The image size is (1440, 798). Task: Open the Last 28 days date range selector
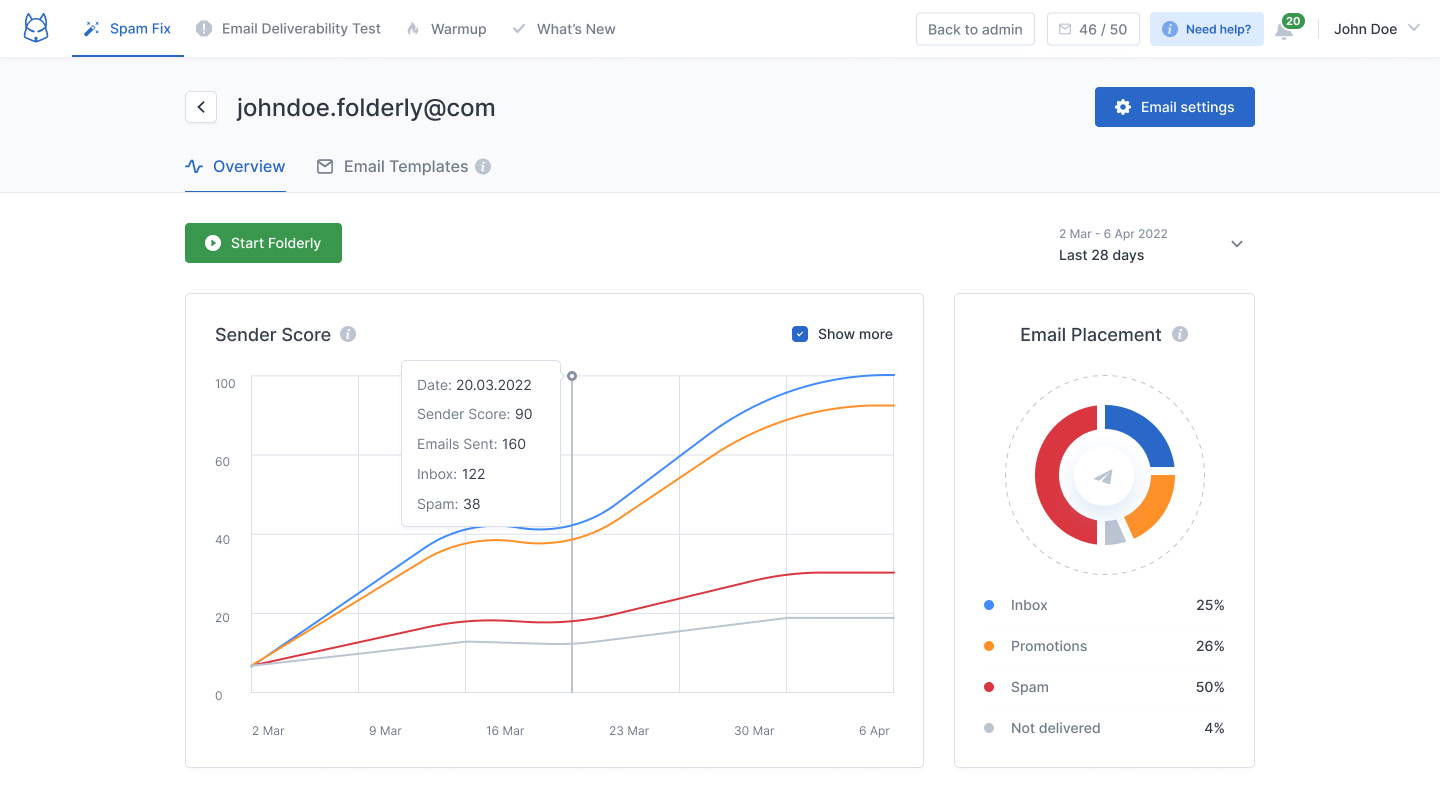coord(1149,244)
